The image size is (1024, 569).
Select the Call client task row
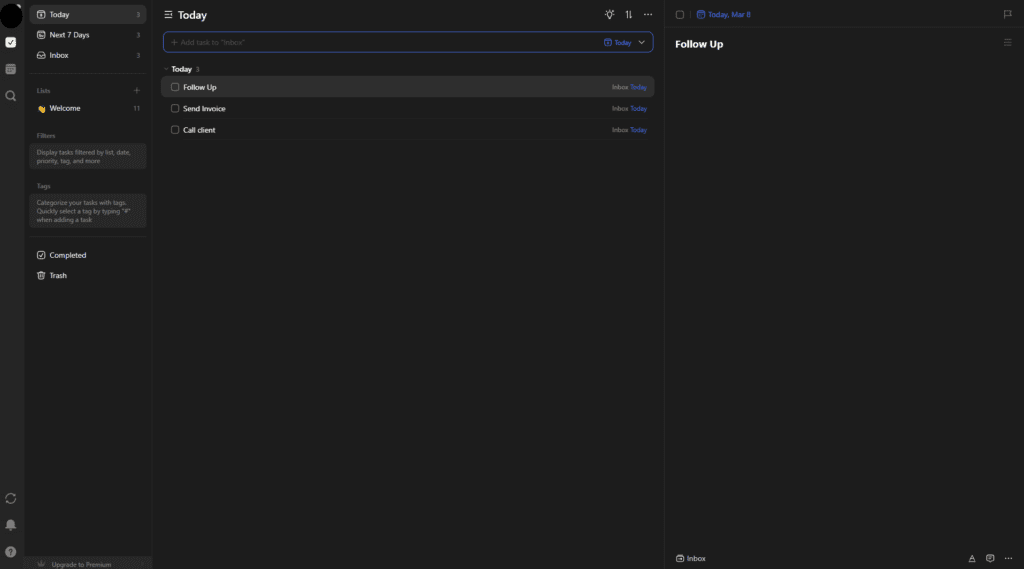point(408,130)
